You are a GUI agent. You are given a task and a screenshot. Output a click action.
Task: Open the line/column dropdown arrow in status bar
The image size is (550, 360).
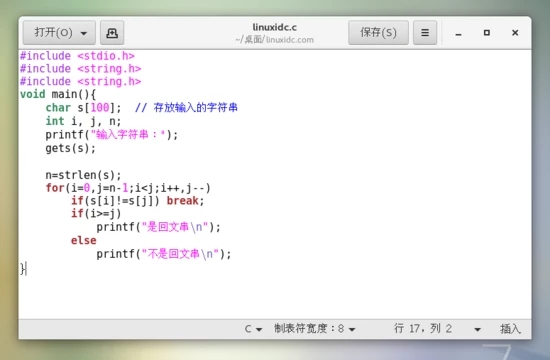click(x=477, y=329)
